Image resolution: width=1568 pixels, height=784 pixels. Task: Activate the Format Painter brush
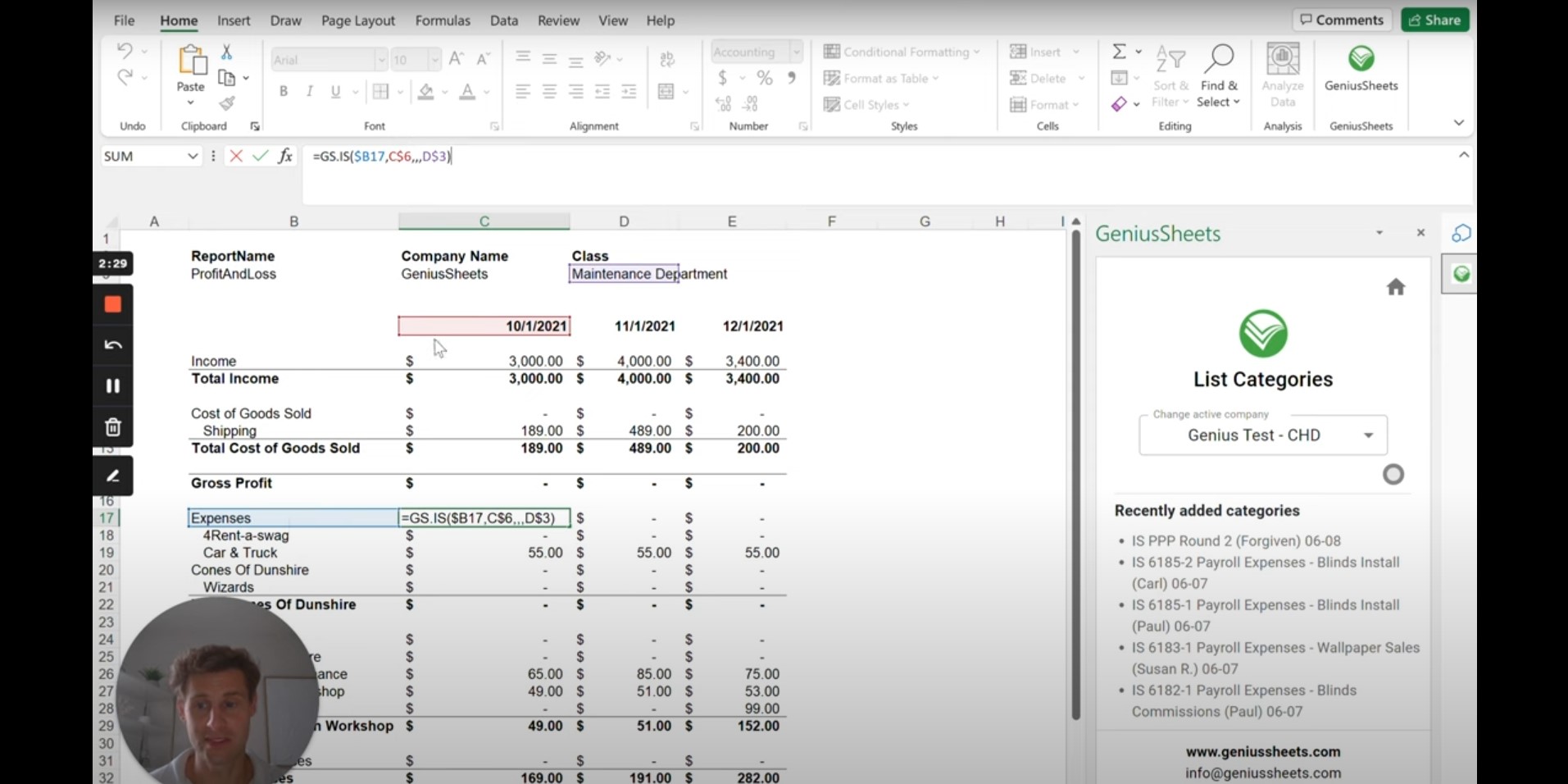point(227,103)
